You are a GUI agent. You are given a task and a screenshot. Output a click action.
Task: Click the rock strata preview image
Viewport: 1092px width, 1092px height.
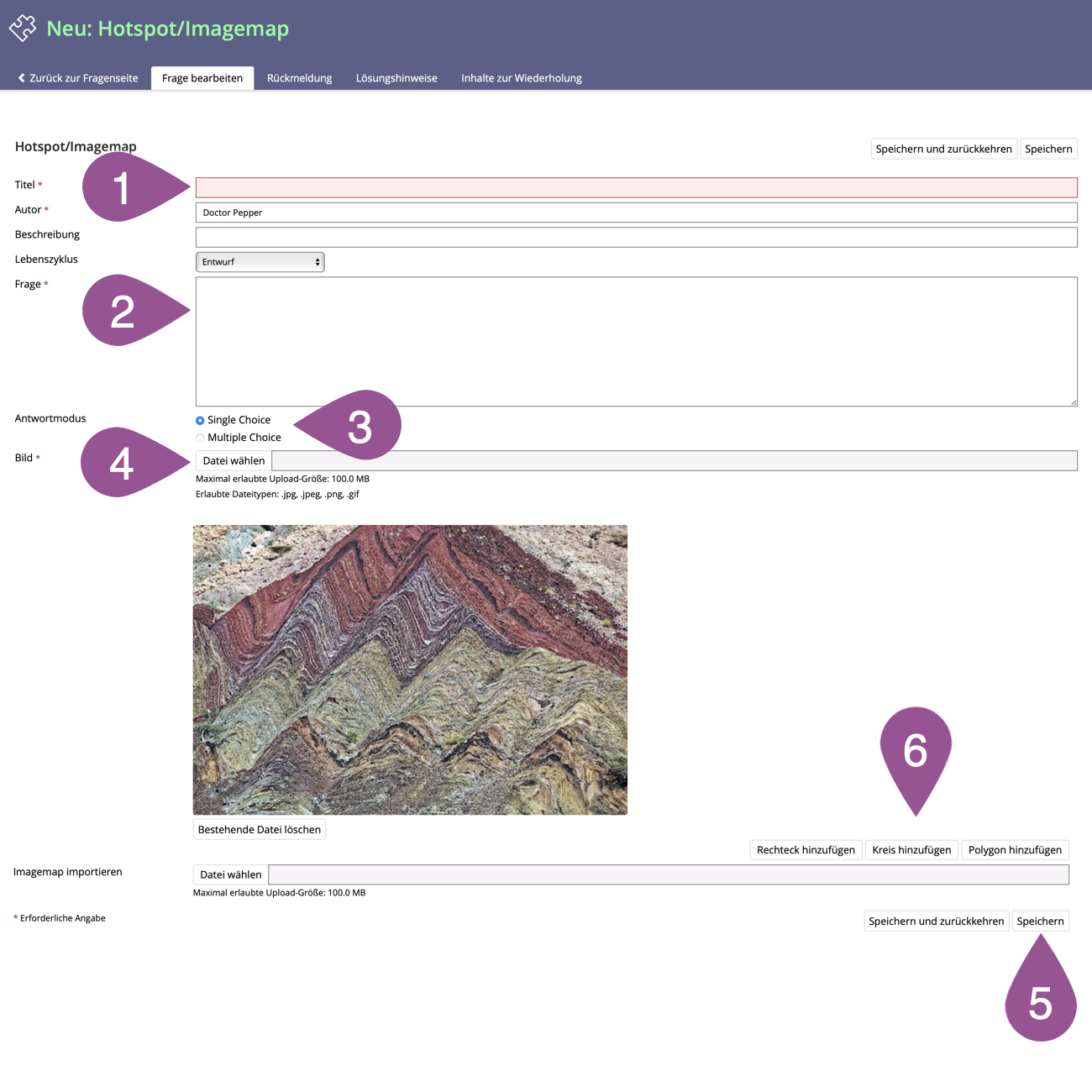coord(410,669)
